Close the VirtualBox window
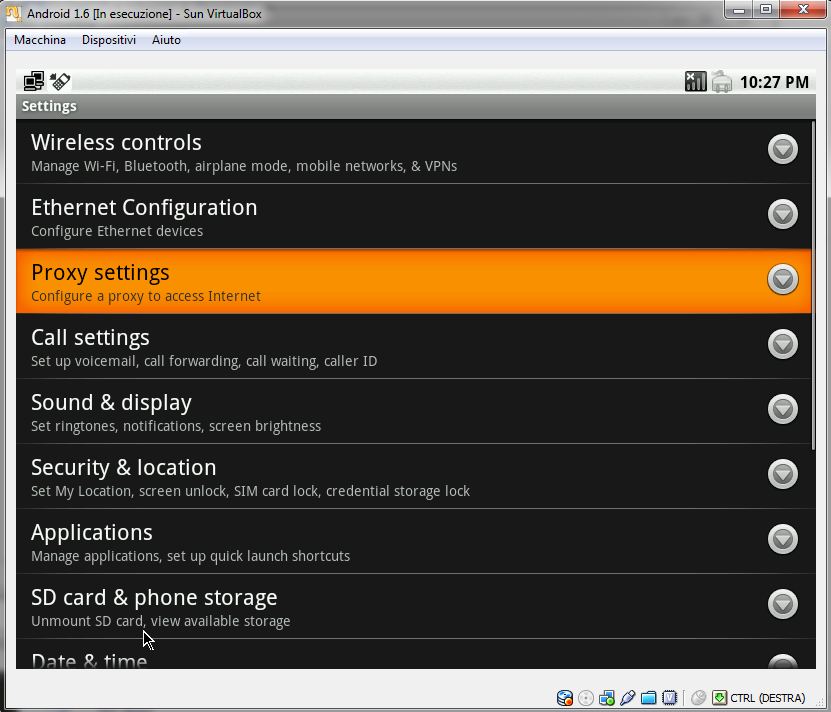831x712 pixels. (x=803, y=10)
